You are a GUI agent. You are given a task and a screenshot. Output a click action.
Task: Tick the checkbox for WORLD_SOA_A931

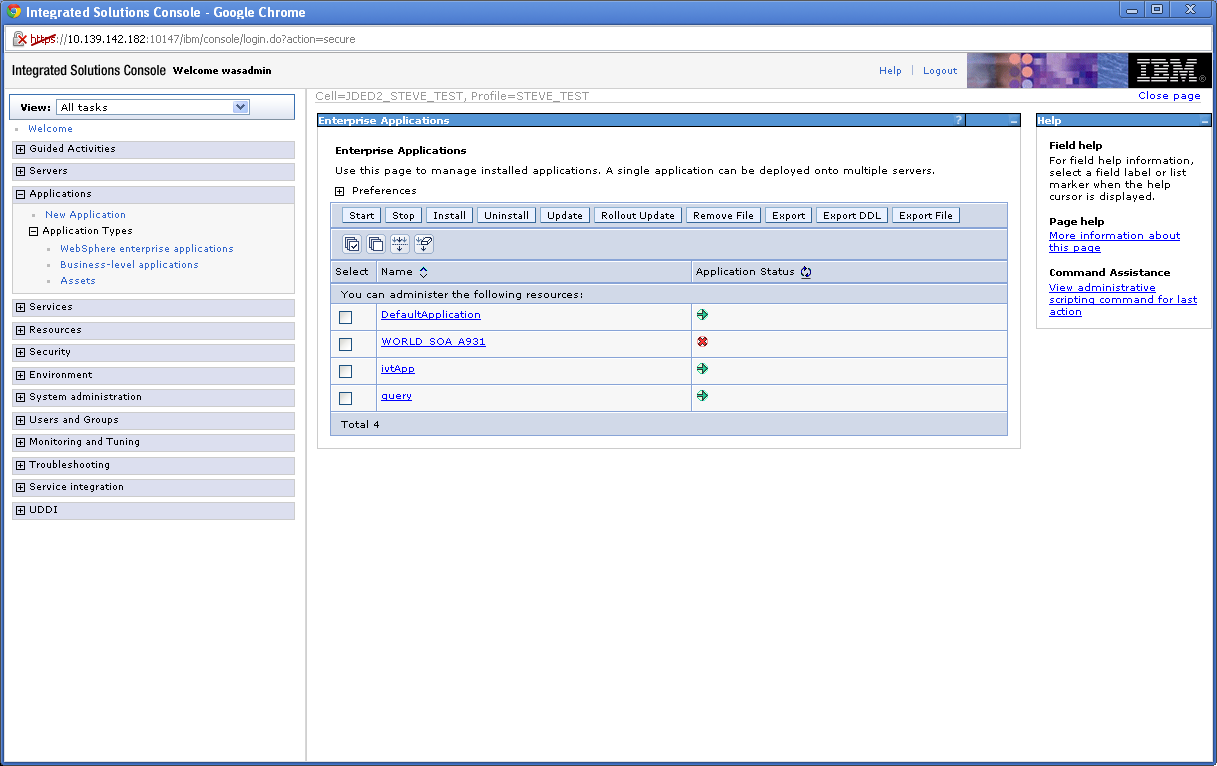pos(346,344)
